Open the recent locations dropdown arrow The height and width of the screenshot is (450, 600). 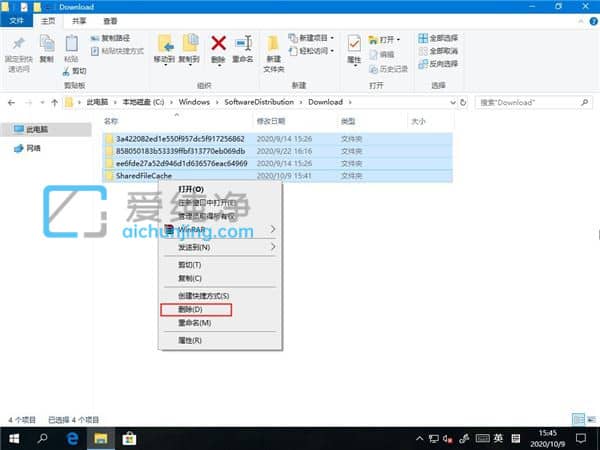(42, 103)
